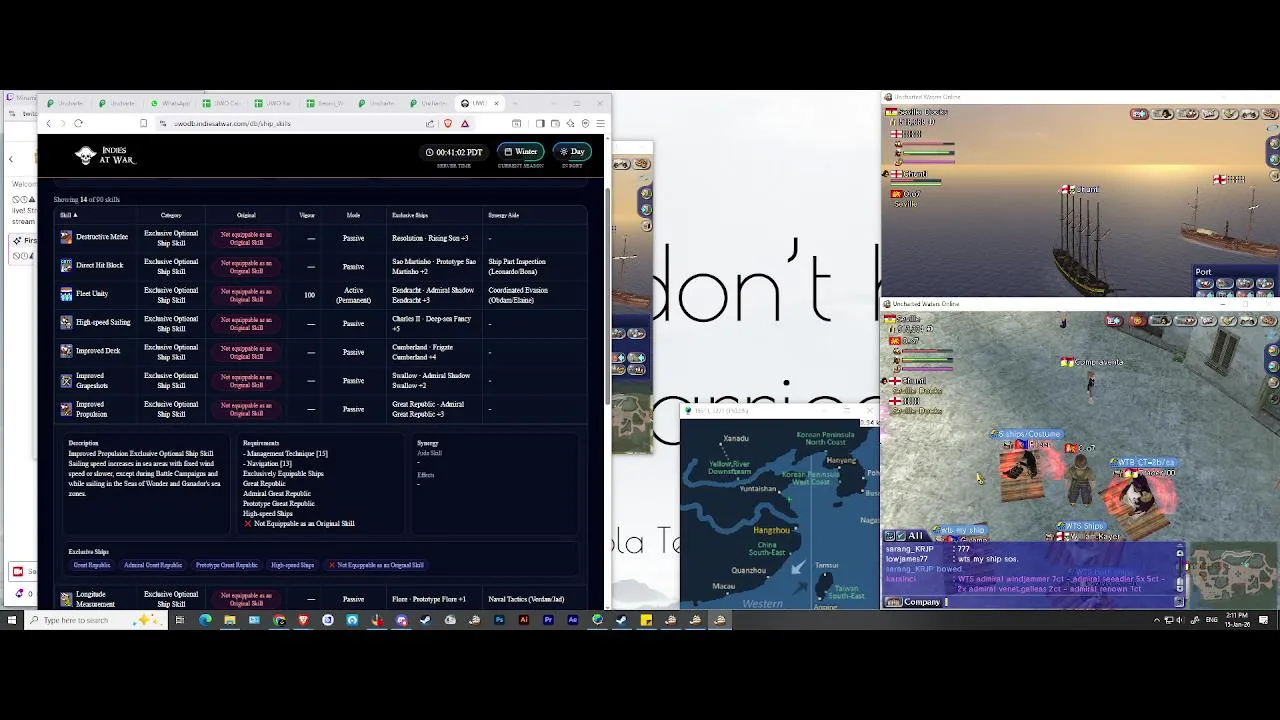Image resolution: width=1280 pixels, height=720 pixels.
Task: Click the Admiral Great Republic ship tag
Action: click(x=153, y=565)
